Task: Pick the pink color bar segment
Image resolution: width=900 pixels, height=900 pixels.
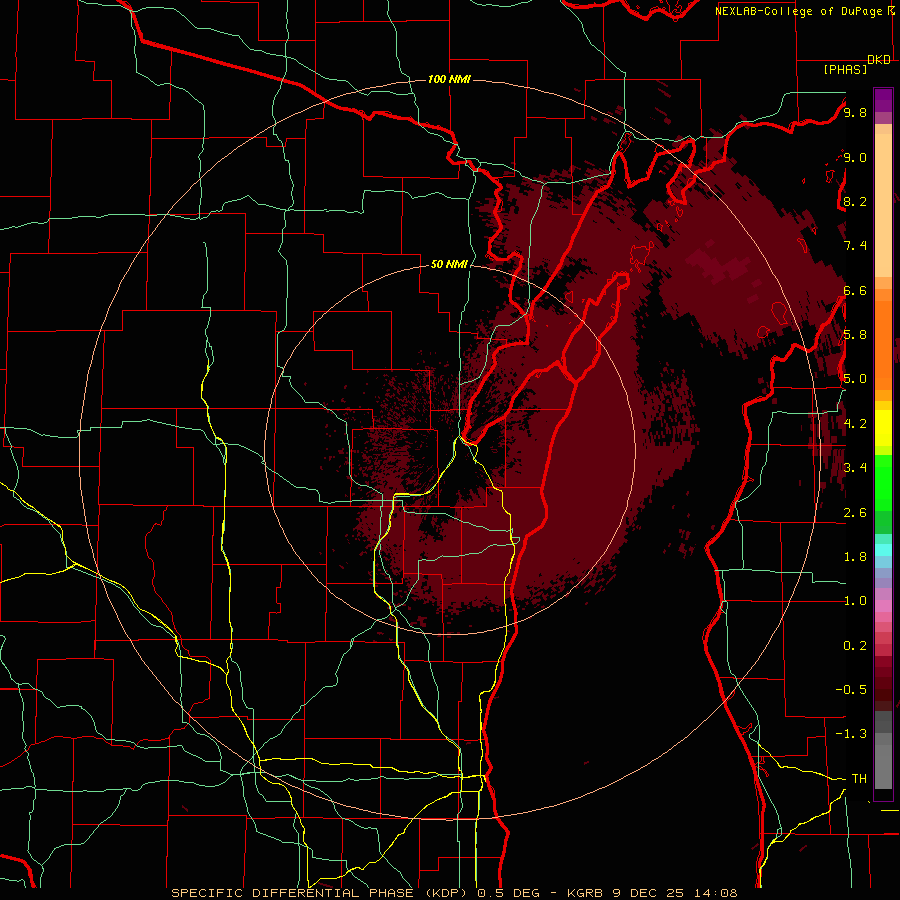Action: [x=883, y=606]
